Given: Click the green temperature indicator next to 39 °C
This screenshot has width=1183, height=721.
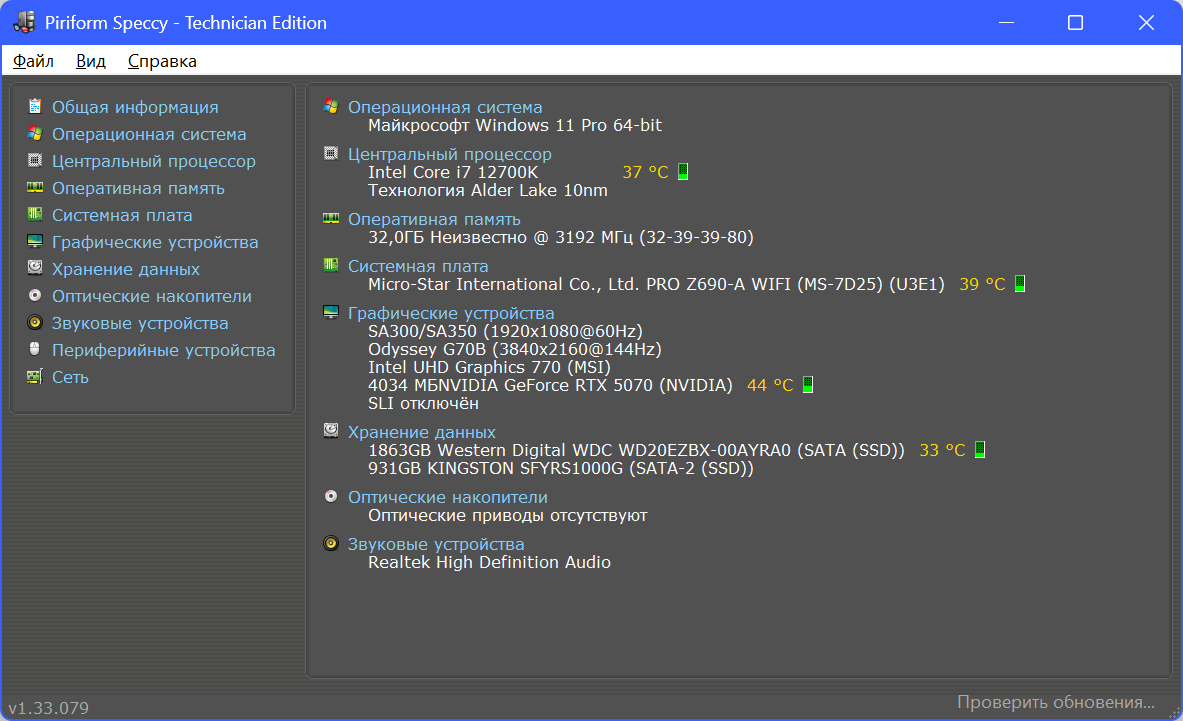Looking at the screenshot, I should pyautogui.click(x=1020, y=284).
